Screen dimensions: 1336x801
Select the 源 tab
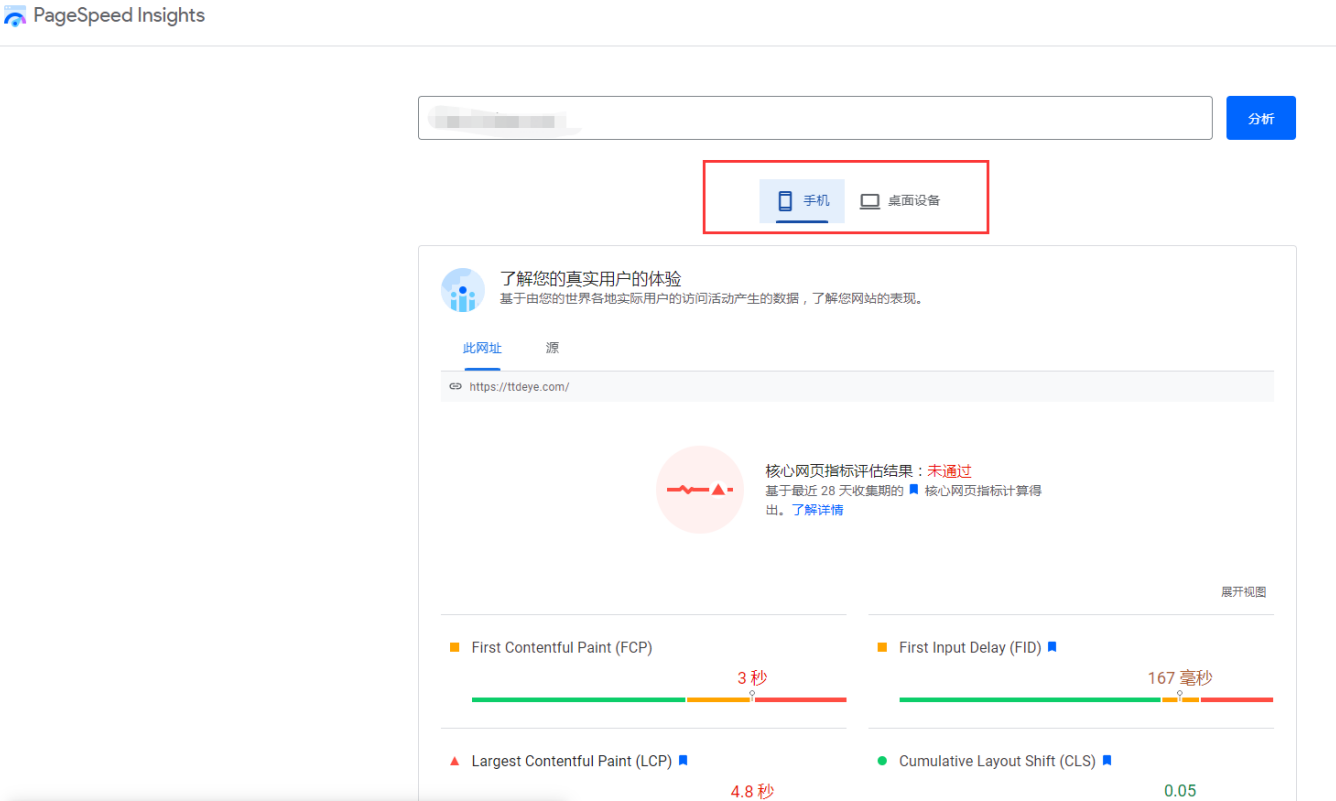[551, 347]
